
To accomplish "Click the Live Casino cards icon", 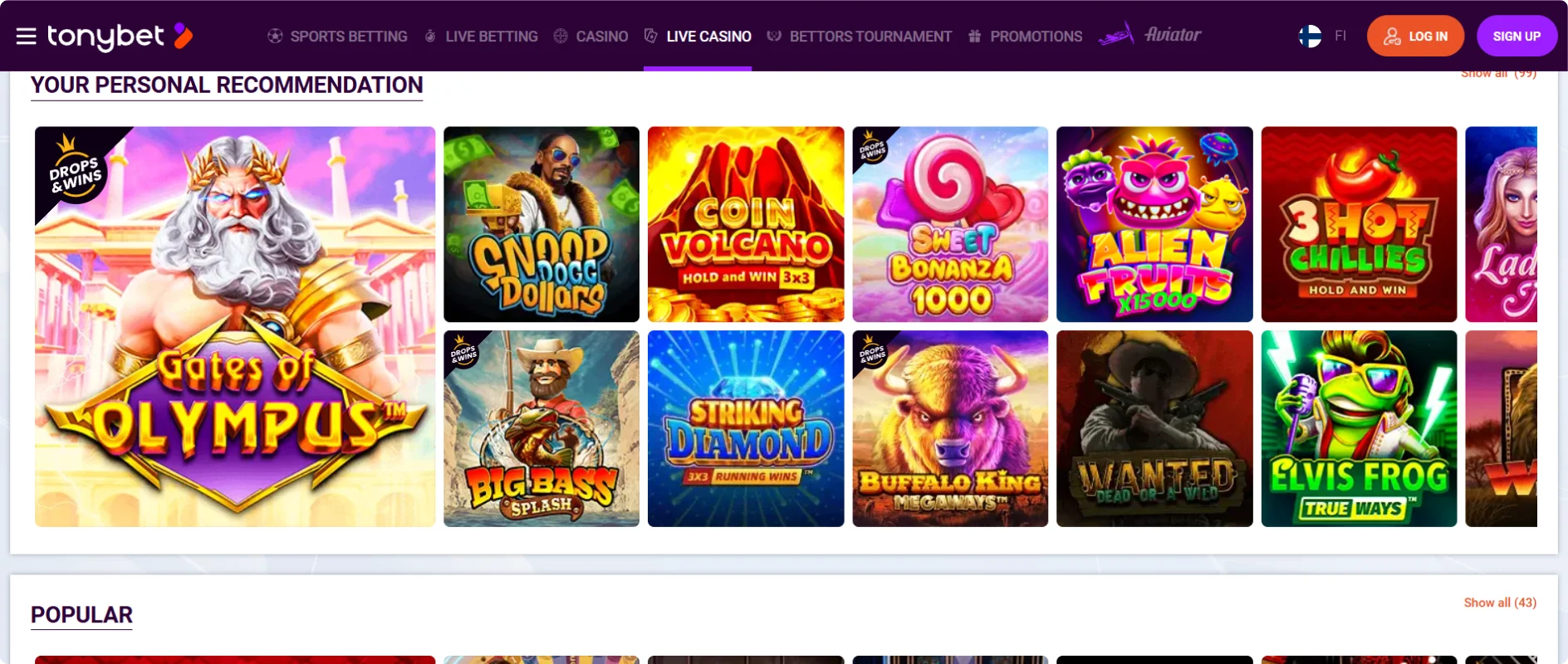I will 651,37.
